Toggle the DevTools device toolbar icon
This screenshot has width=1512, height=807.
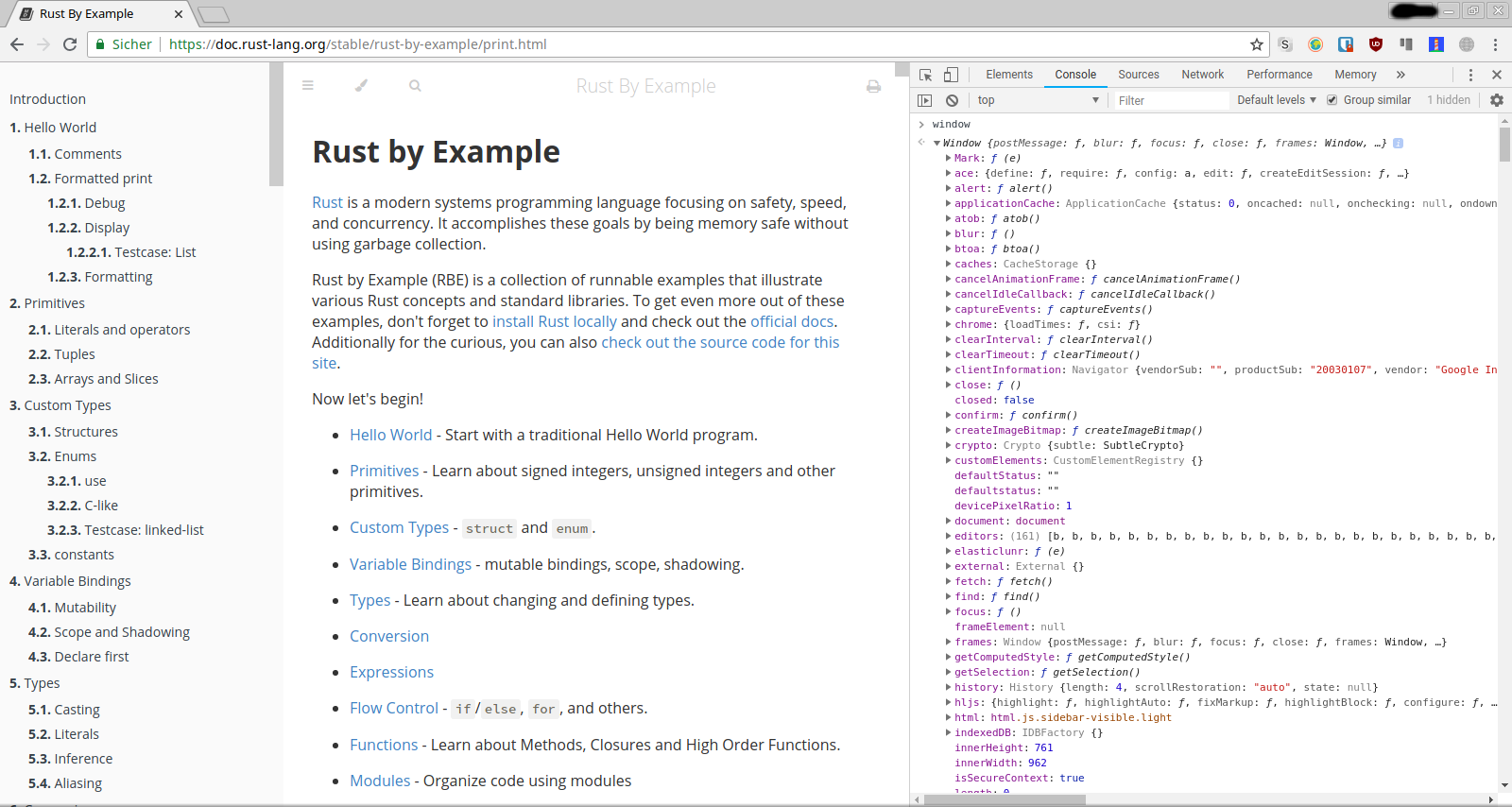click(951, 75)
